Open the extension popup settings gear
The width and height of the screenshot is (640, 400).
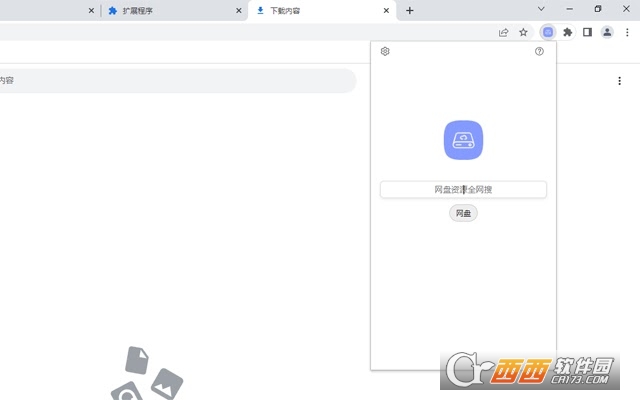385,51
